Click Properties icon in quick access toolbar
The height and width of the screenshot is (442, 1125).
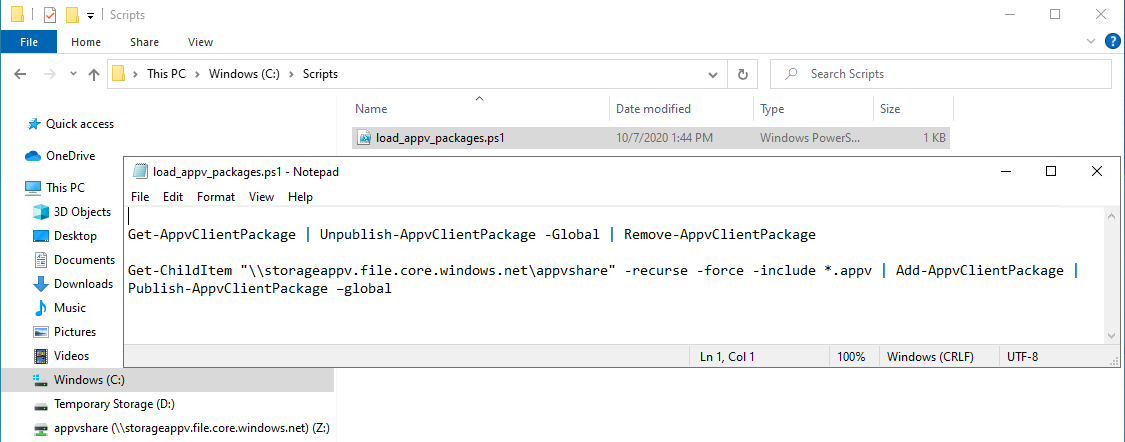(50, 14)
